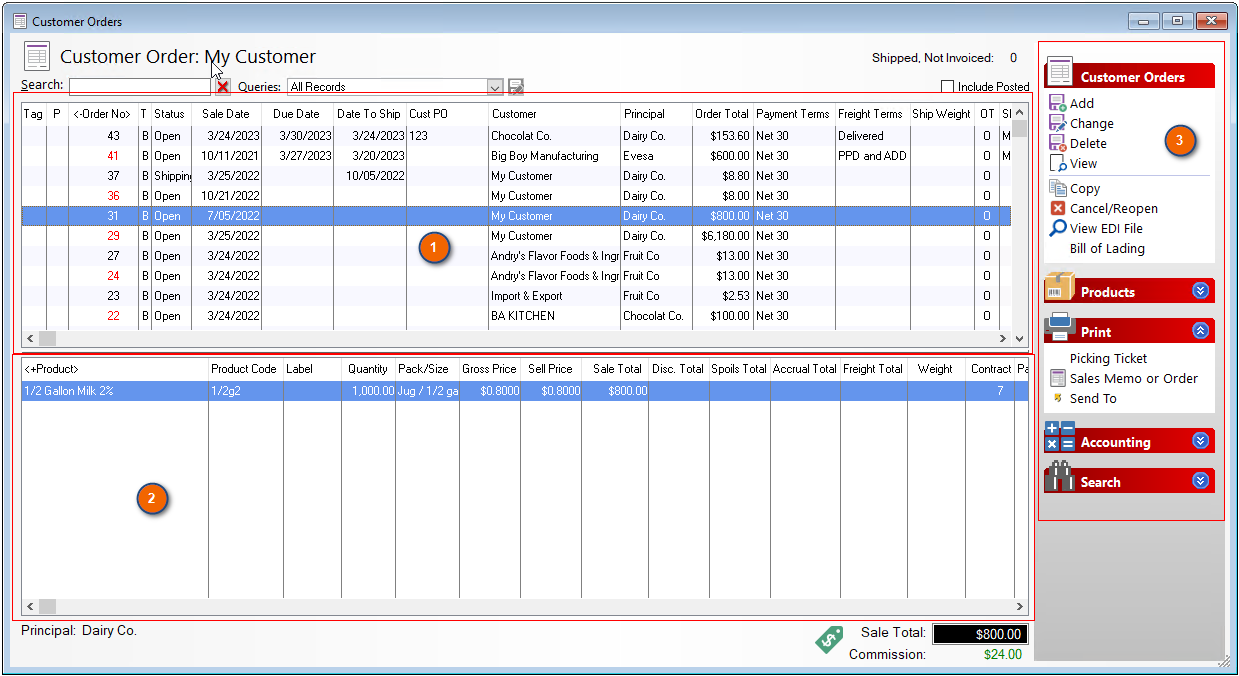The width and height of the screenshot is (1239, 676).
Task: Click the Print printer icon
Action: point(1059,328)
